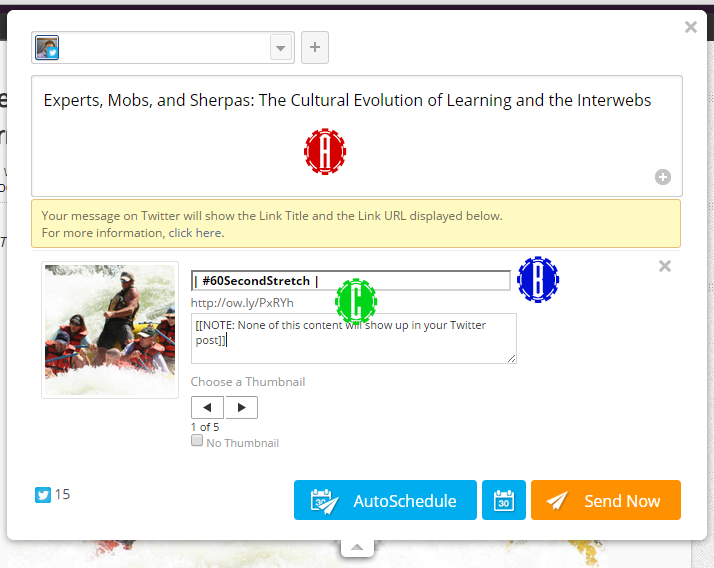Show the previous thumbnail
The height and width of the screenshot is (568, 714).
207,407
